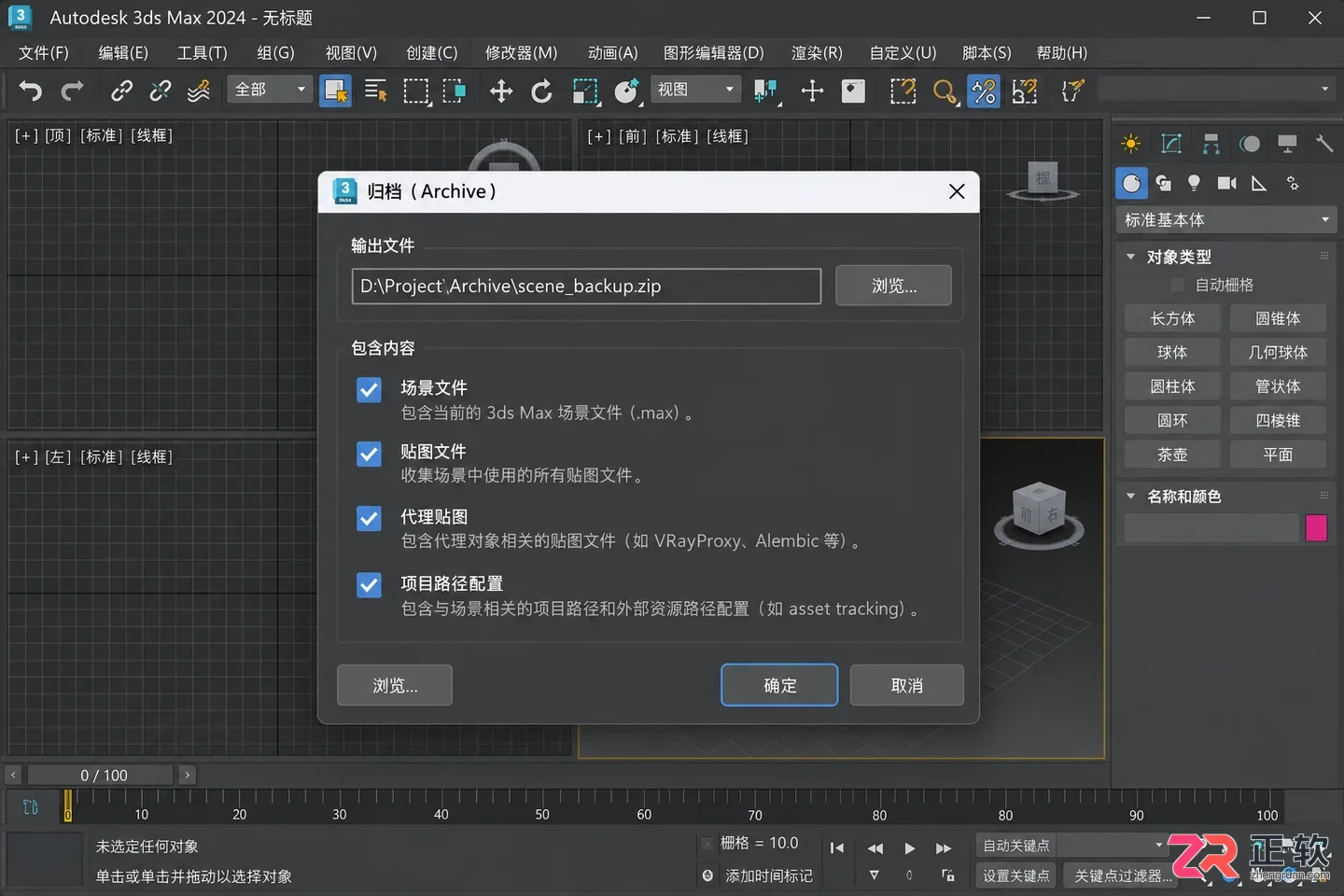Click 浏览... next to output file

pos(893,286)
